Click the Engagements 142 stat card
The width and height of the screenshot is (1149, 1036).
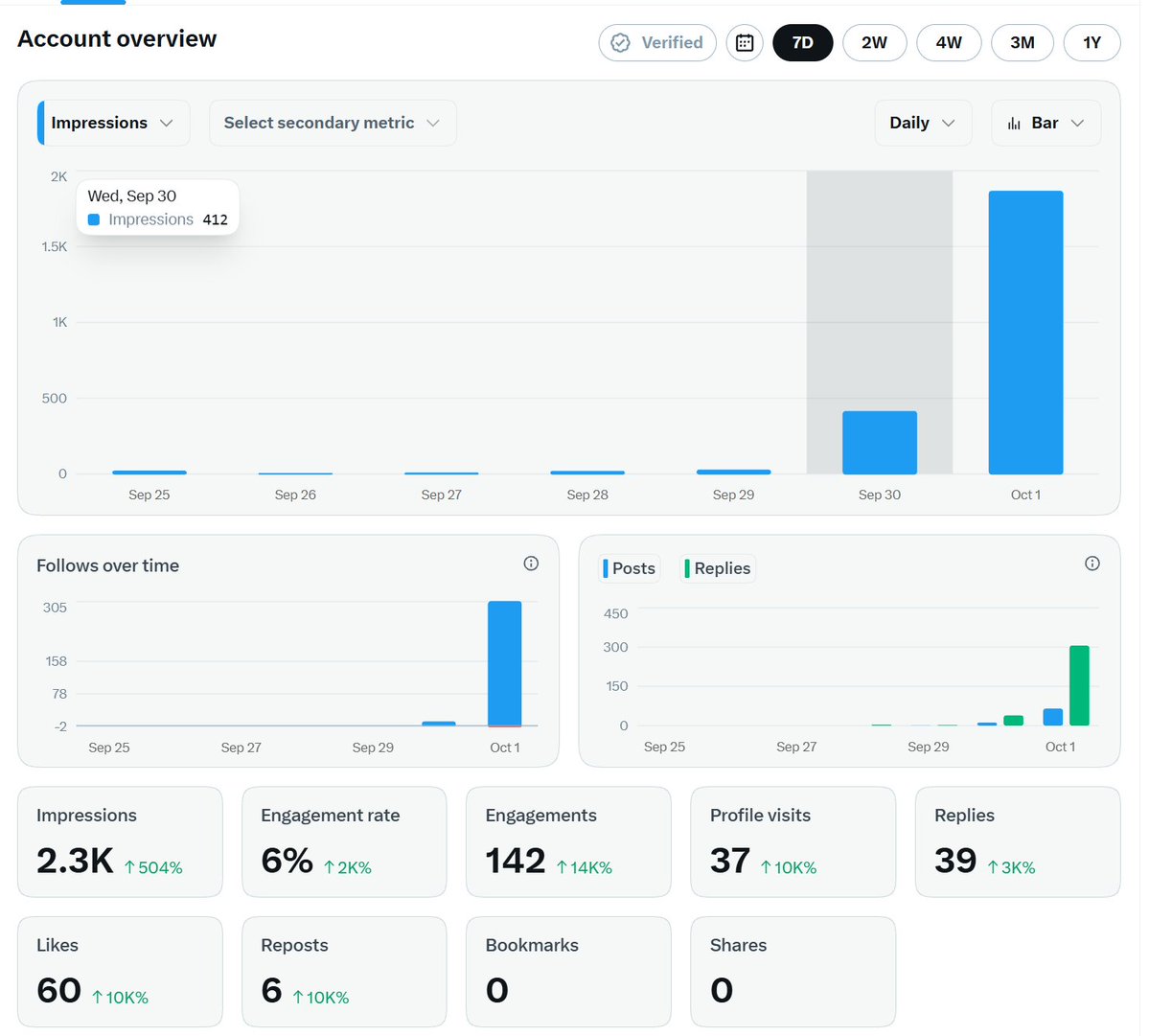pyautogui.click(x=568, y=841)
